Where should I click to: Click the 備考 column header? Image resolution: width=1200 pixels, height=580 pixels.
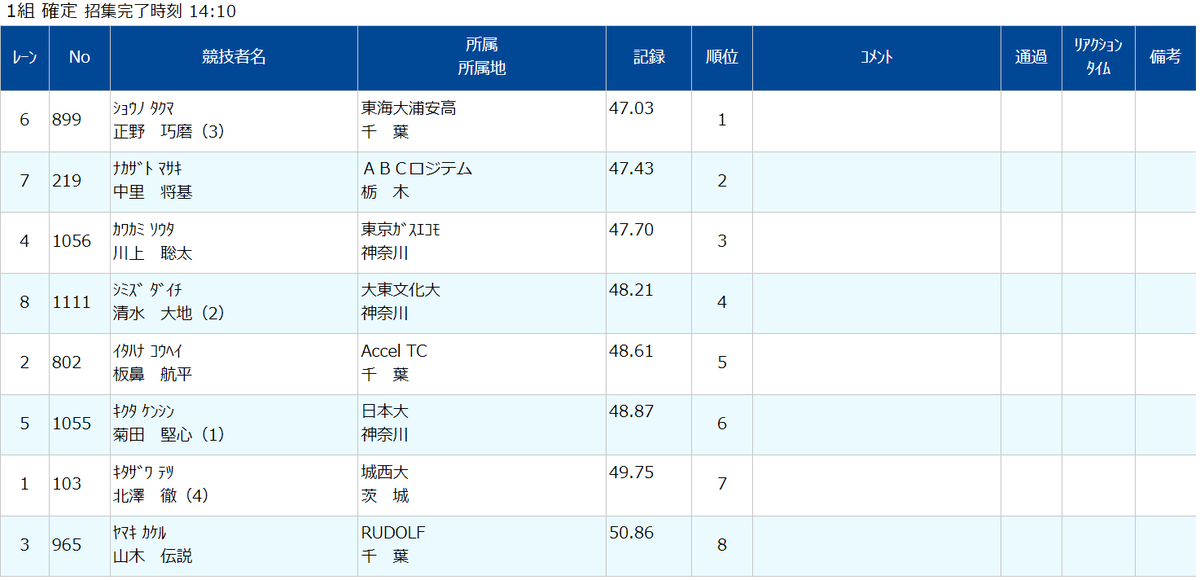(1166, 58)
